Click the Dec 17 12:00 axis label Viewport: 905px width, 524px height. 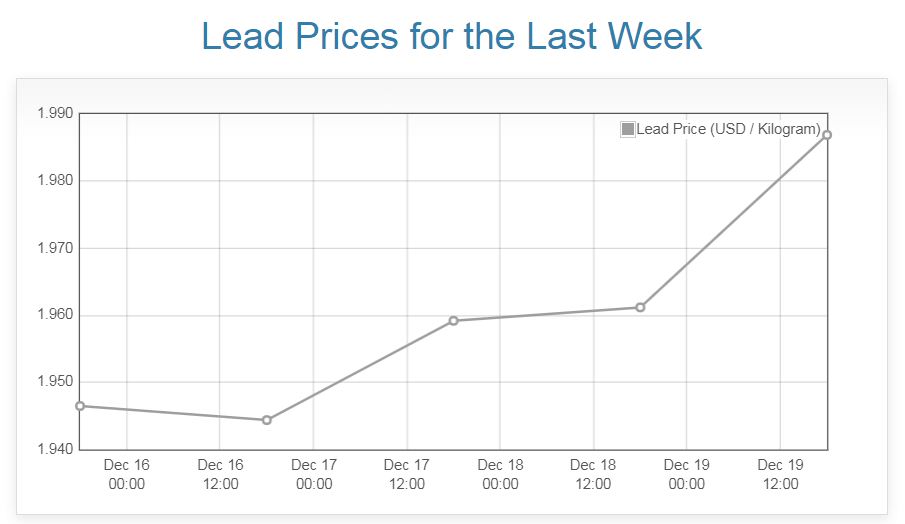(x=407, y=474)
